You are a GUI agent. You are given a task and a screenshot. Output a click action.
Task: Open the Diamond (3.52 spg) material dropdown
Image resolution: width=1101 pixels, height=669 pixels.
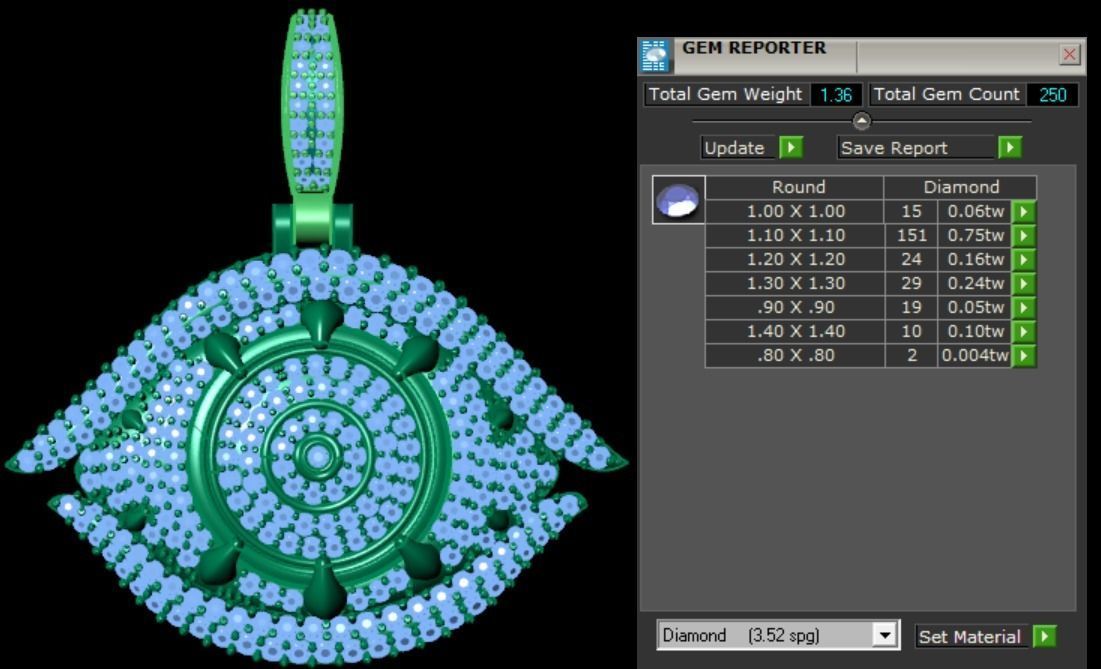[885, 635]
